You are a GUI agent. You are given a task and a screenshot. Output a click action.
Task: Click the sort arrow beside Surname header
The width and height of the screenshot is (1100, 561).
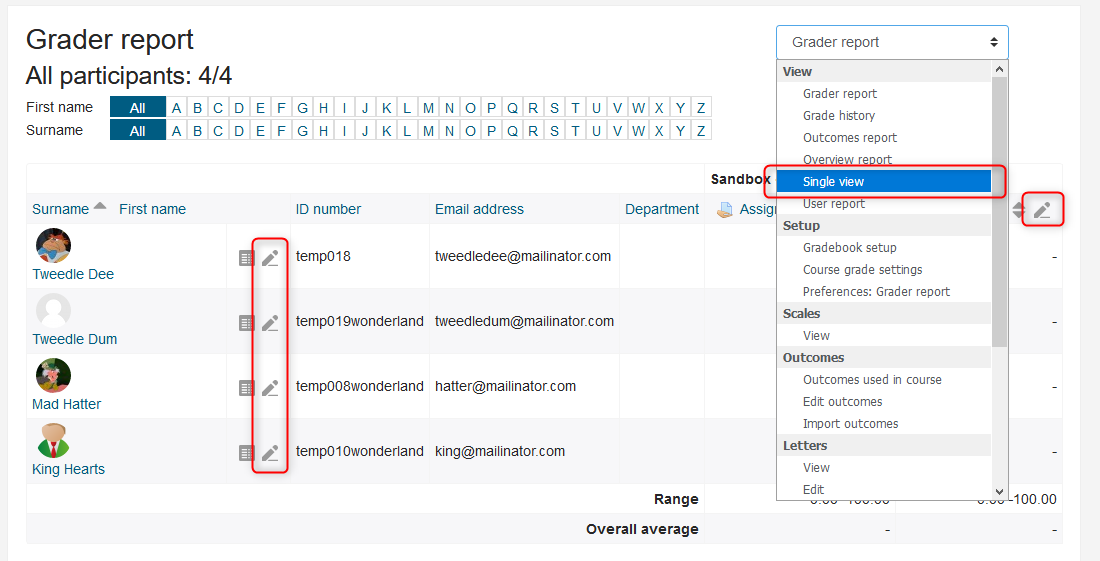click(x=99, y=207)
